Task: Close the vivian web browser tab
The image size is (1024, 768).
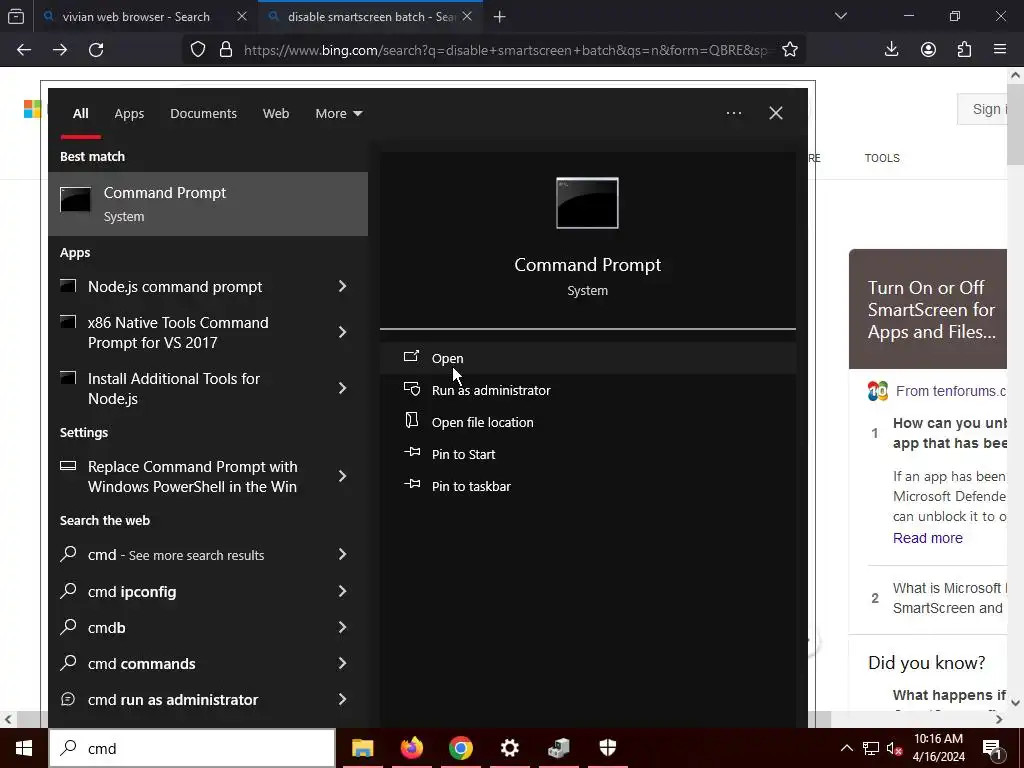Action: click(x=242, y=16)
